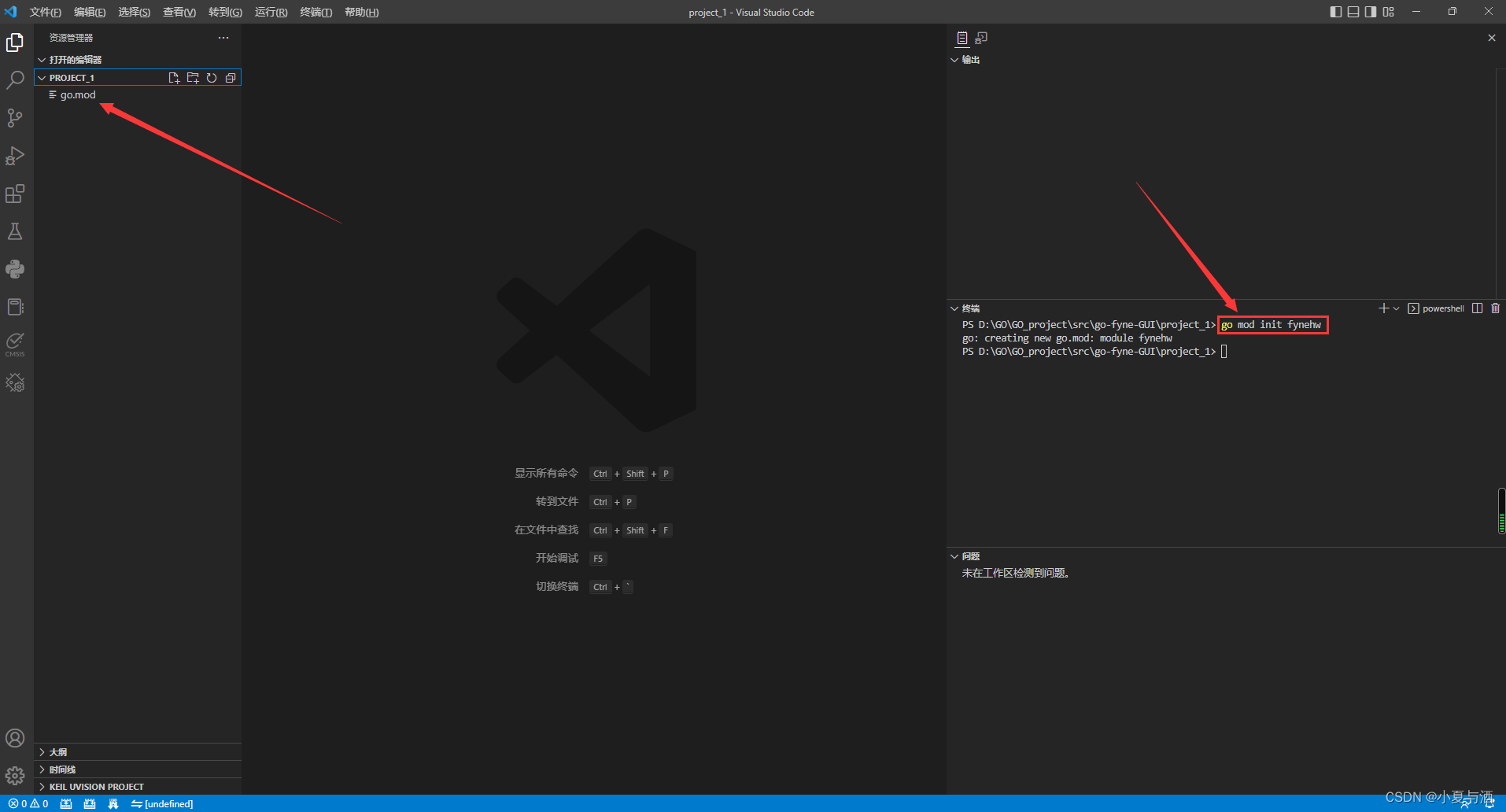This screenshot has height=812, width=1506.
Task: Open the Search view in the activity bar
Action: pyautogui.click(x=15, y=79)
